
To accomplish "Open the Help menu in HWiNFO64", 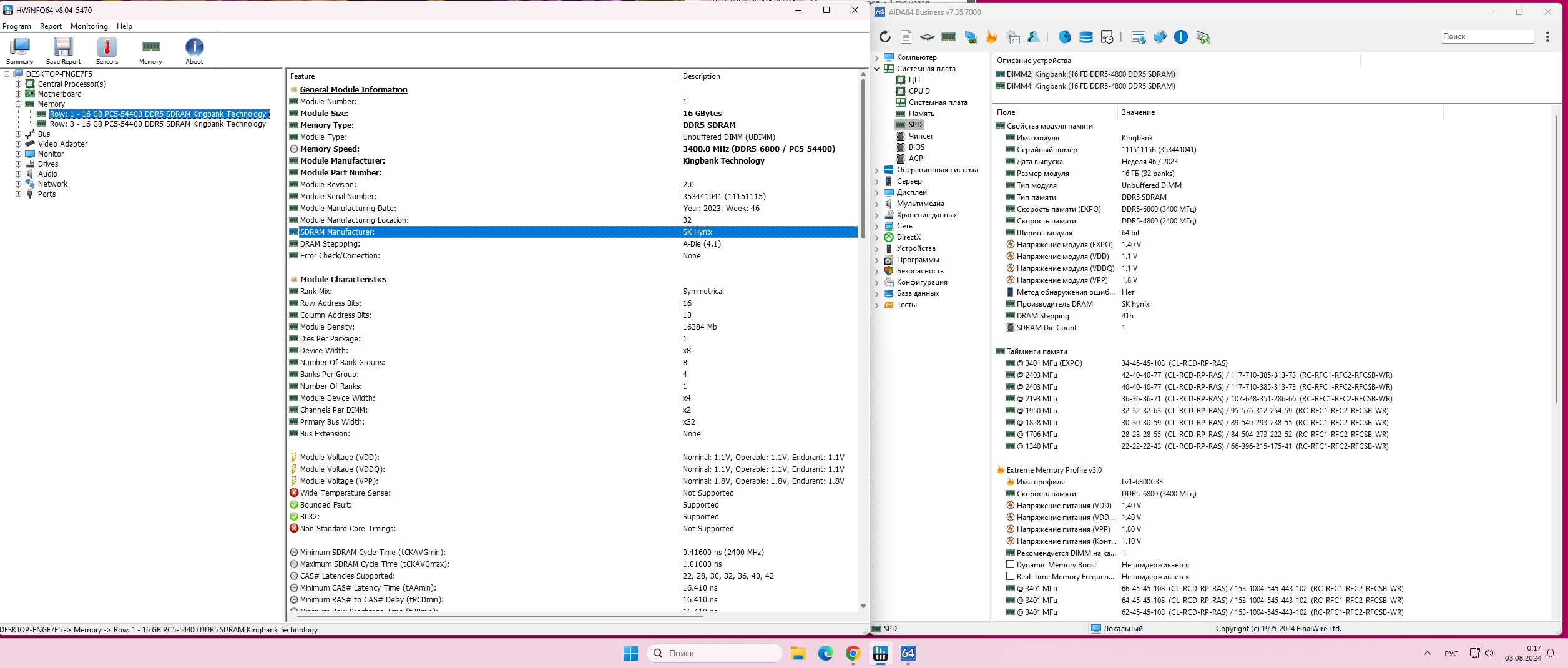I will point(124,26).
